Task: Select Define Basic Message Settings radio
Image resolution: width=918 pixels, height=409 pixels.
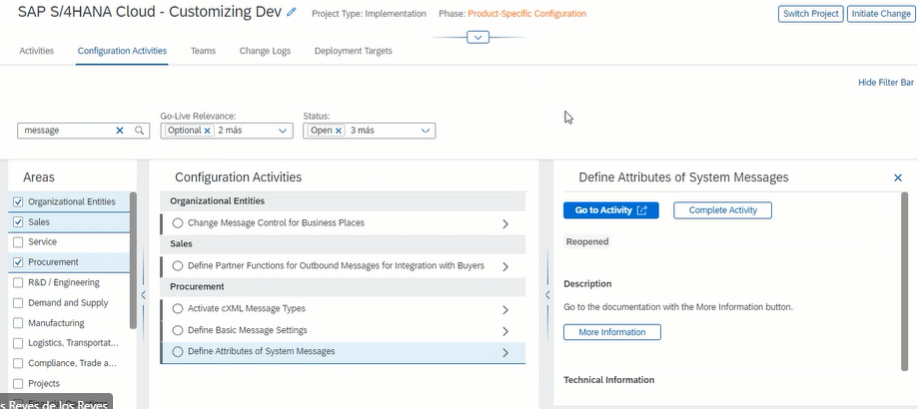Action: (178, 330)
